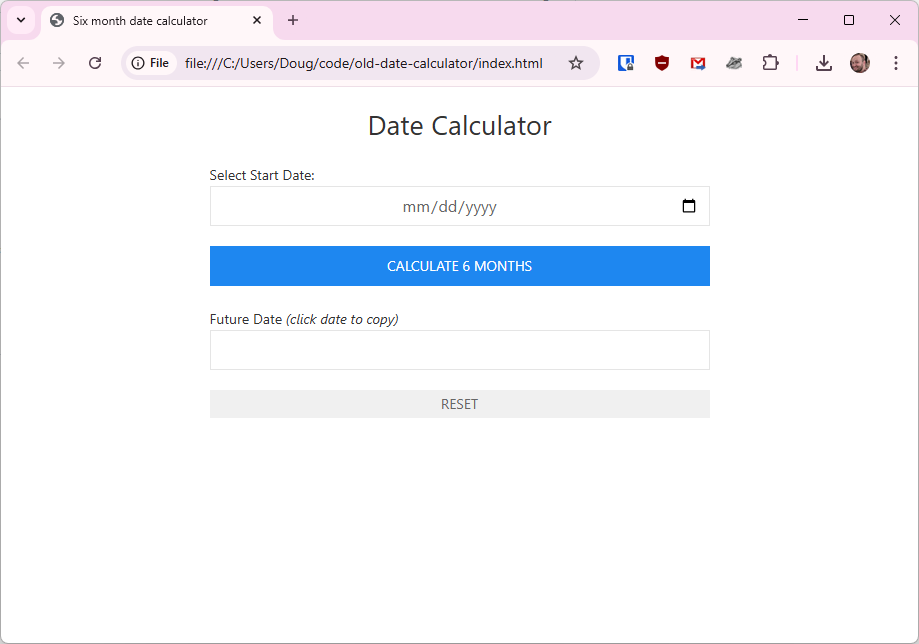
Task: Open the Chrome three-dot menu
Action: click(x=895, y=63)
